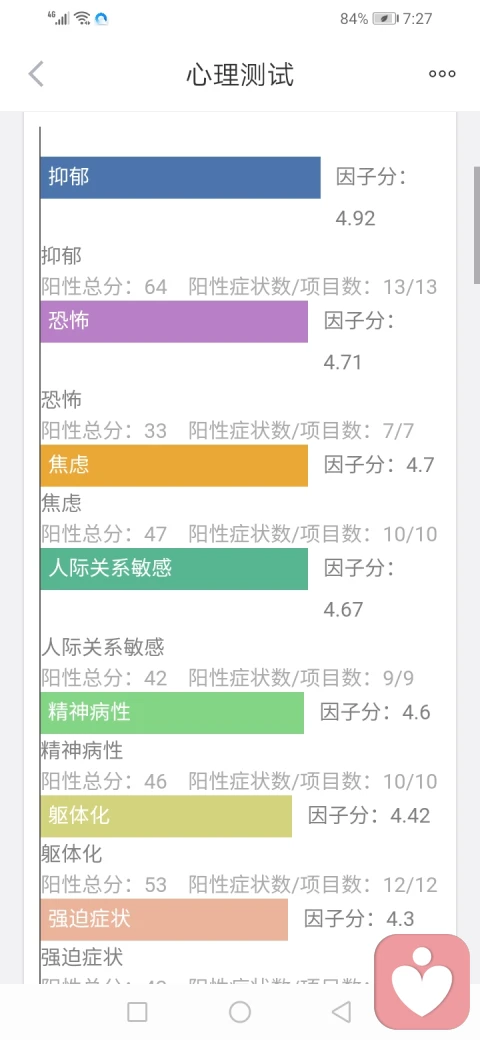Tap the Android home circle button
Screen dimensions: 480x1040
240,1011
